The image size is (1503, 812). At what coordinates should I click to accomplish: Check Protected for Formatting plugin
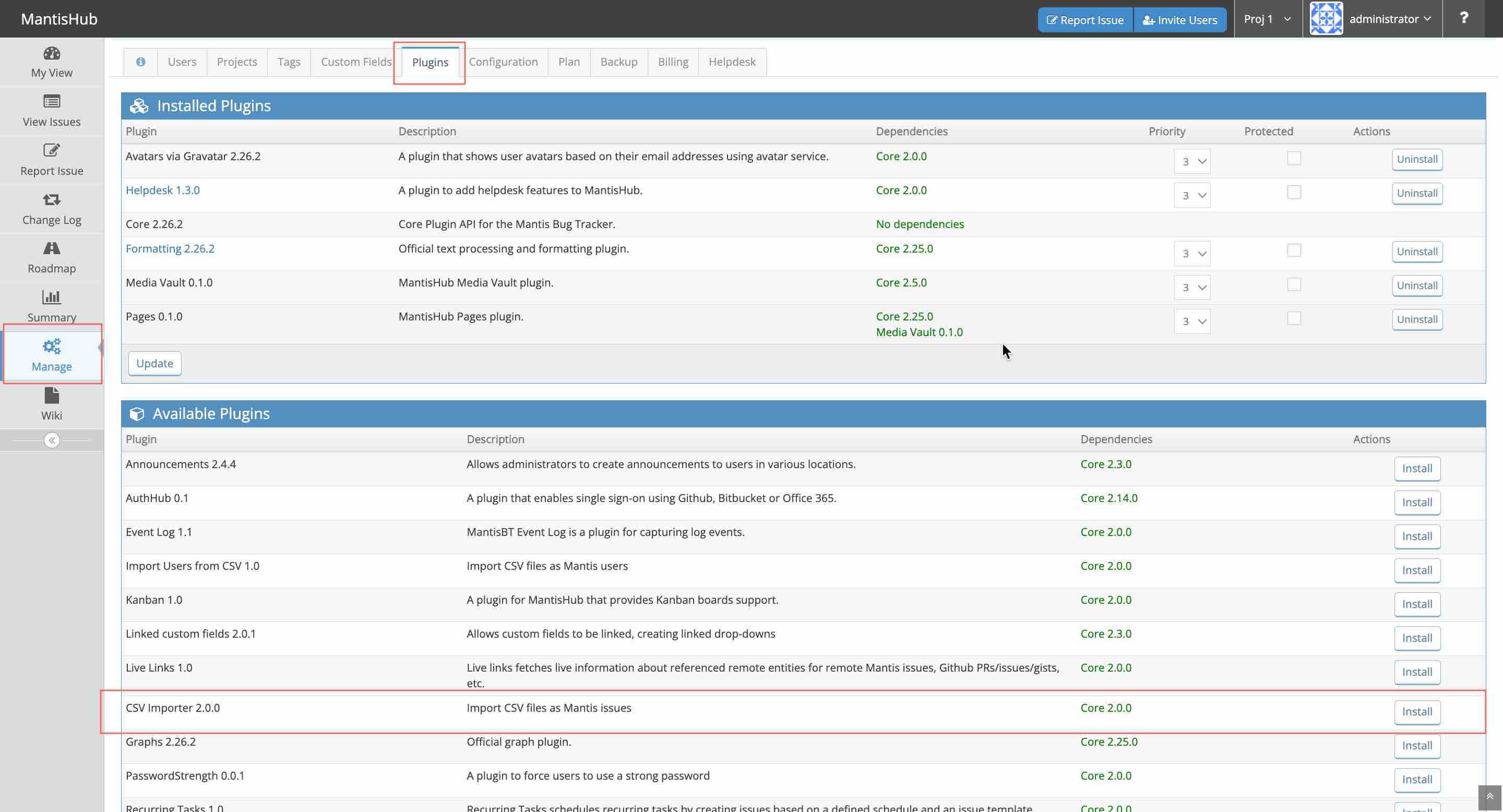tap(1294, 250)
